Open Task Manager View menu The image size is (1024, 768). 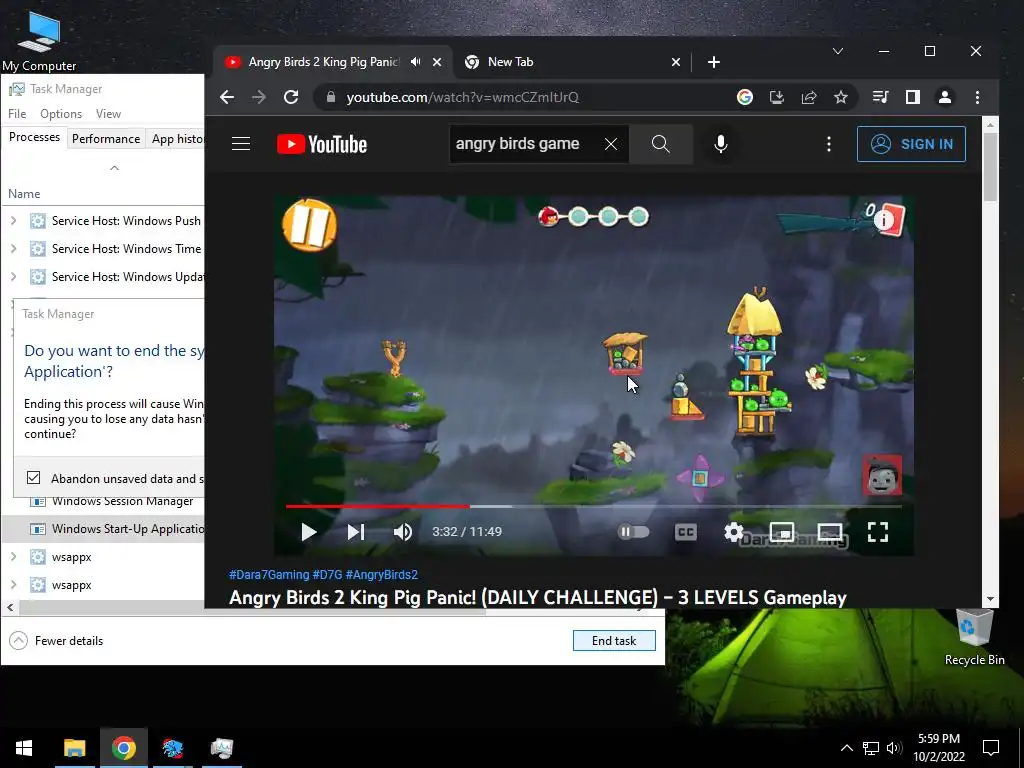point(108,114)
